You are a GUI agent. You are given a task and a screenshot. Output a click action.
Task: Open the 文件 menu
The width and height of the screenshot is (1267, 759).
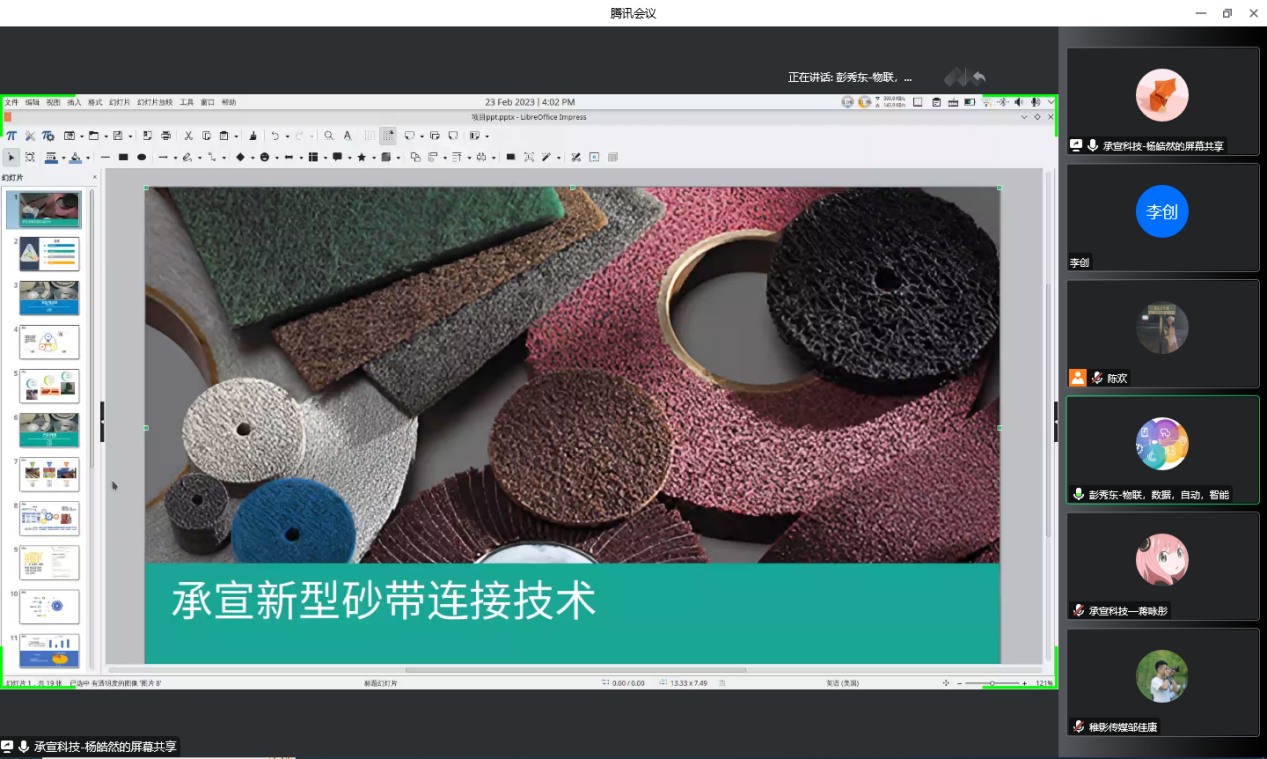(11, 102)
